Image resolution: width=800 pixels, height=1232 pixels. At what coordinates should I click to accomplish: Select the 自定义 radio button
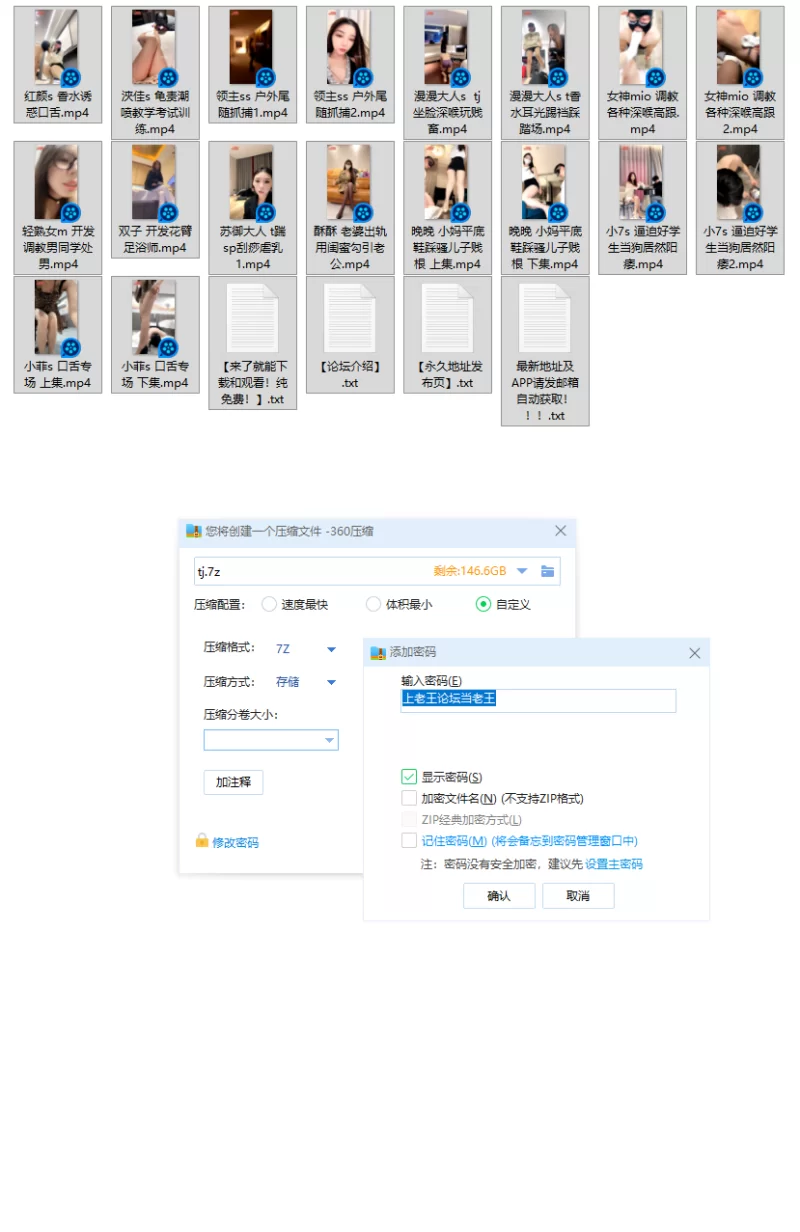tap(484, 604)
